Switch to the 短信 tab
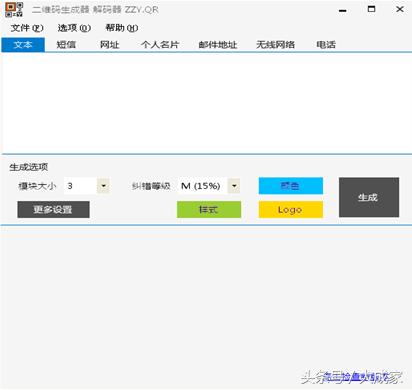 click(x=66, y=45)
